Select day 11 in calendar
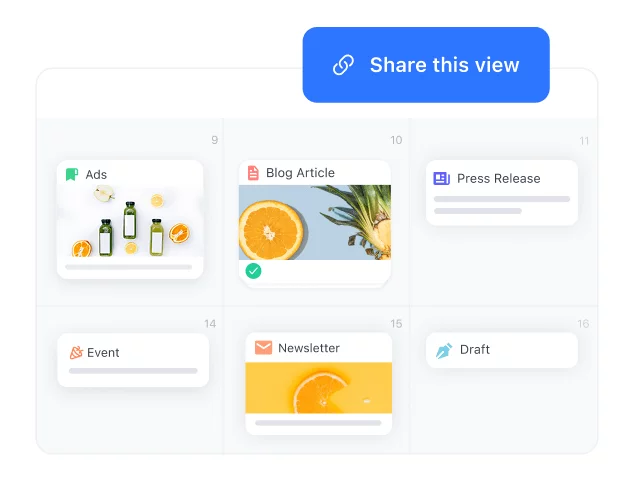 tap(584, 141)
